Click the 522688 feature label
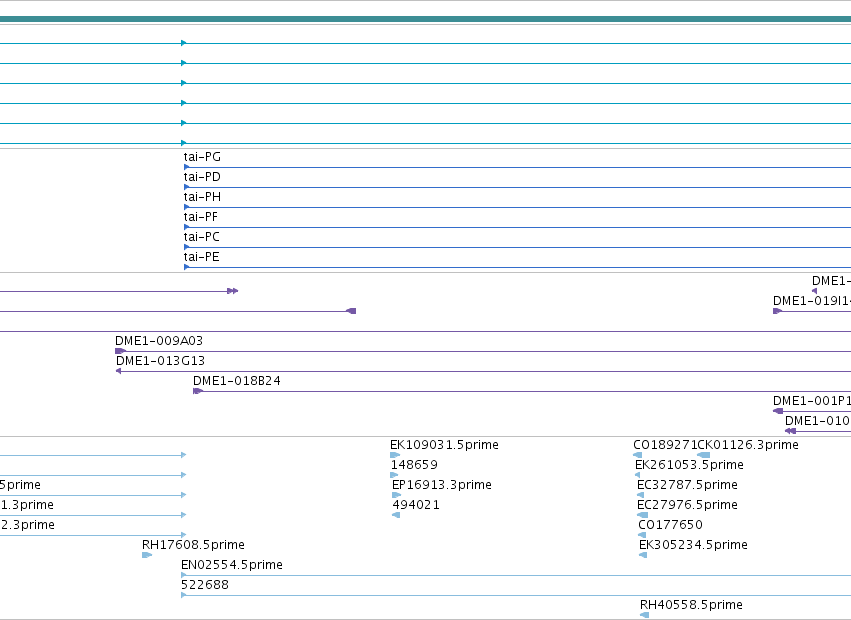This screenshot has height=620, width=851. click(205, 585)
